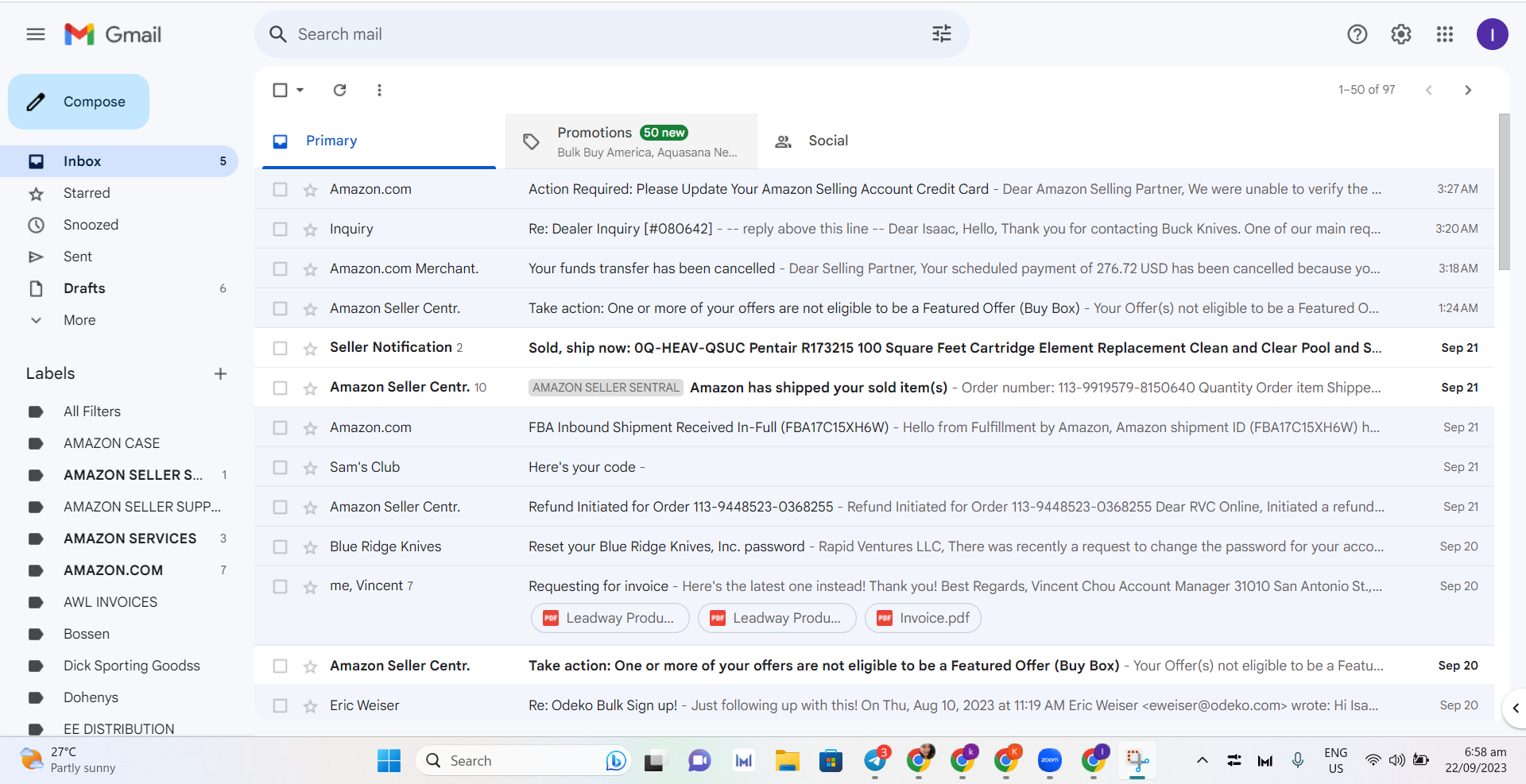Click the Search mail field

click(612, 34)
